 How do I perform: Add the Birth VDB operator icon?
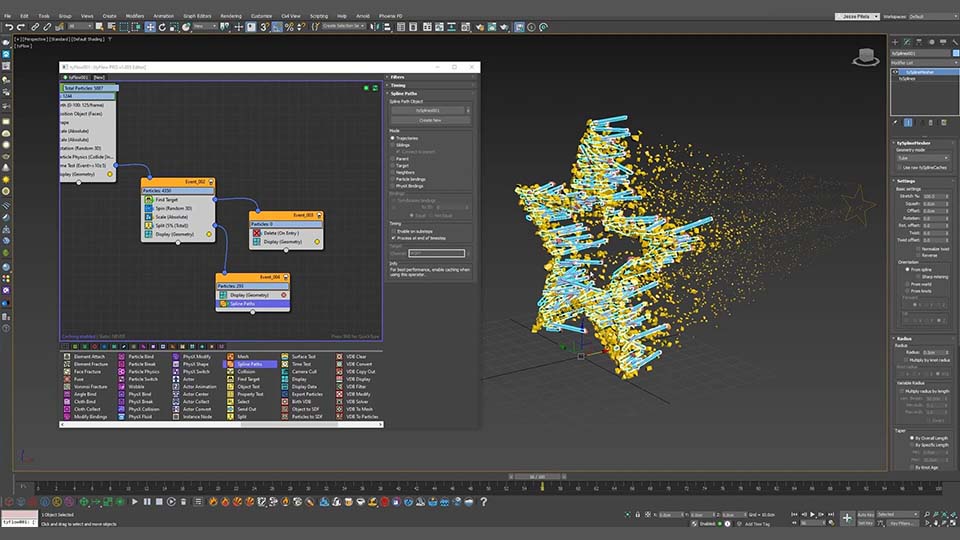285,402
